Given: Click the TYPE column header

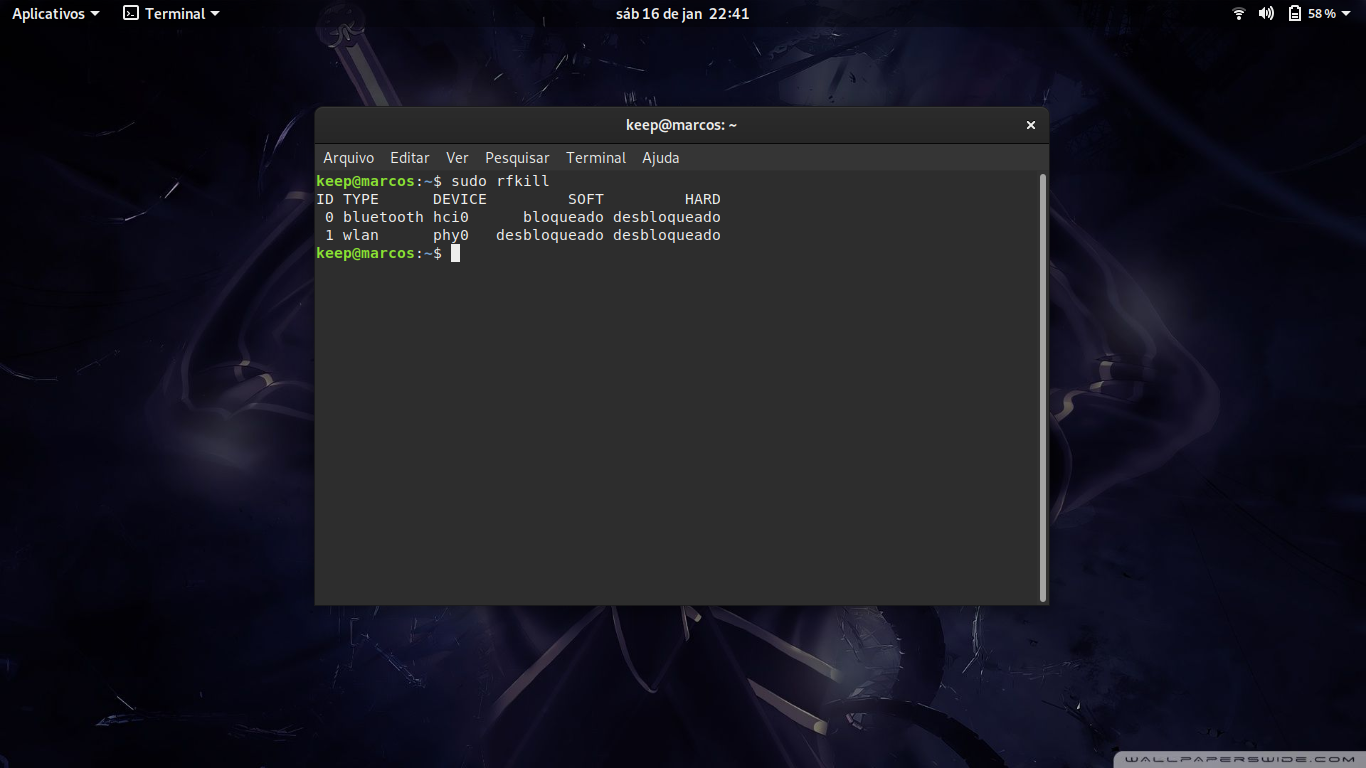Looking at the screenshot, I should pyautogui.click(x=361, y=199).
